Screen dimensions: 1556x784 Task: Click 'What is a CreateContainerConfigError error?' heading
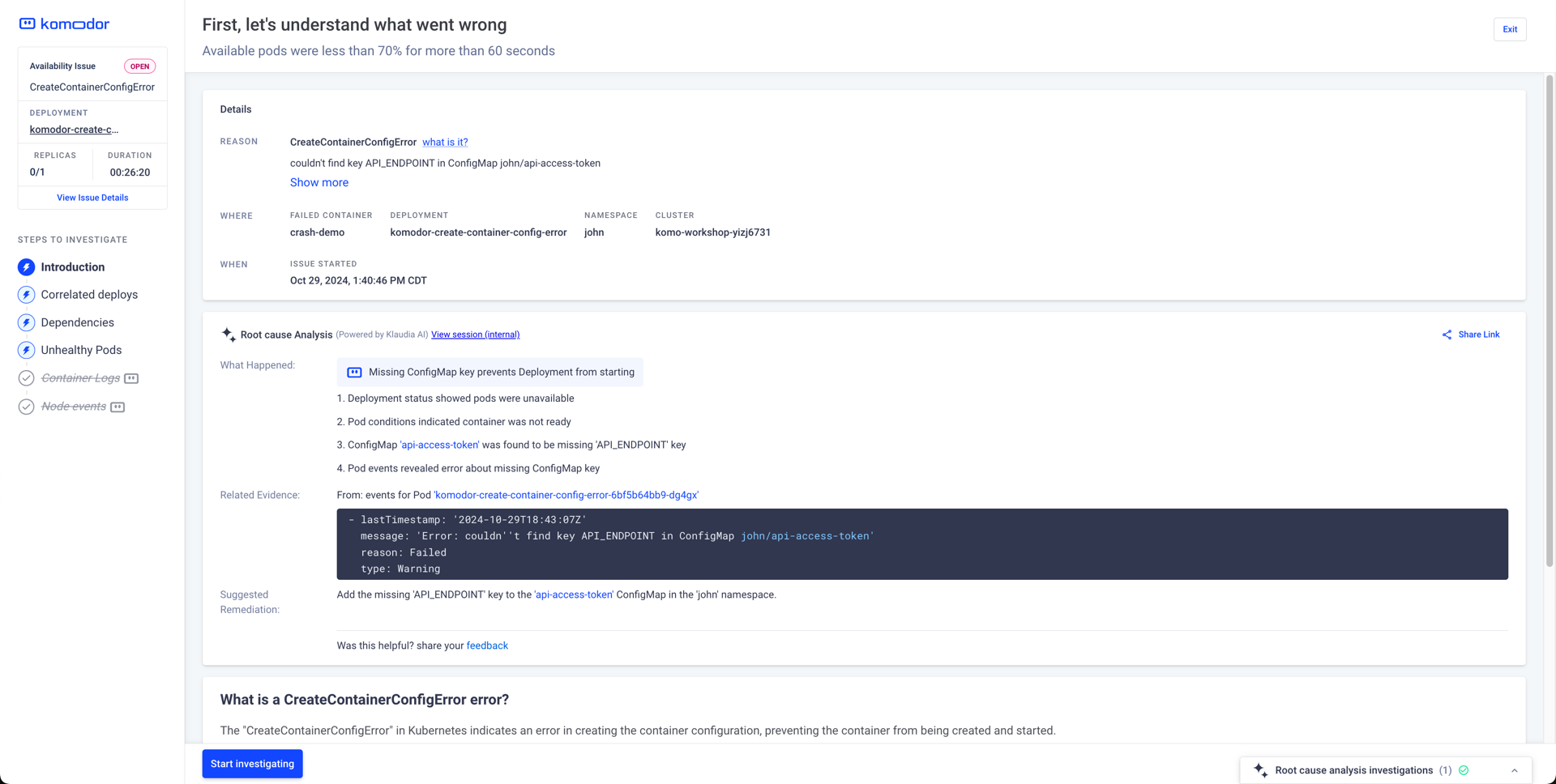click(x=365, y=700)
